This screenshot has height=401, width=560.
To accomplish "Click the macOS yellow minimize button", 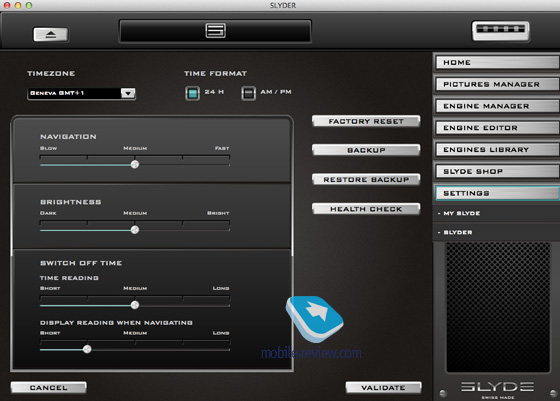I will 18,5.
